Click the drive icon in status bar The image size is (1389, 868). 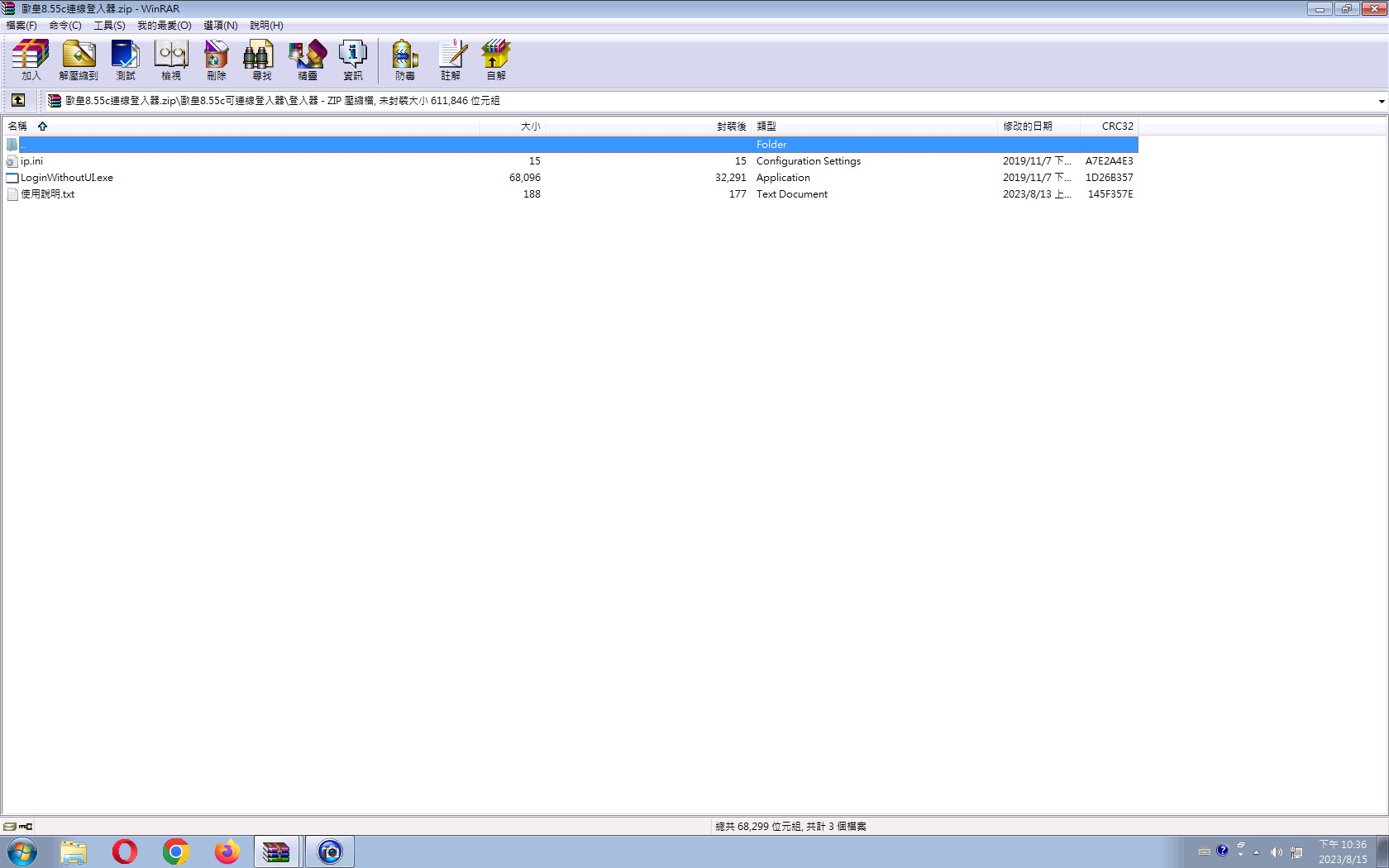pyautogui.click(x=10, y=827)
